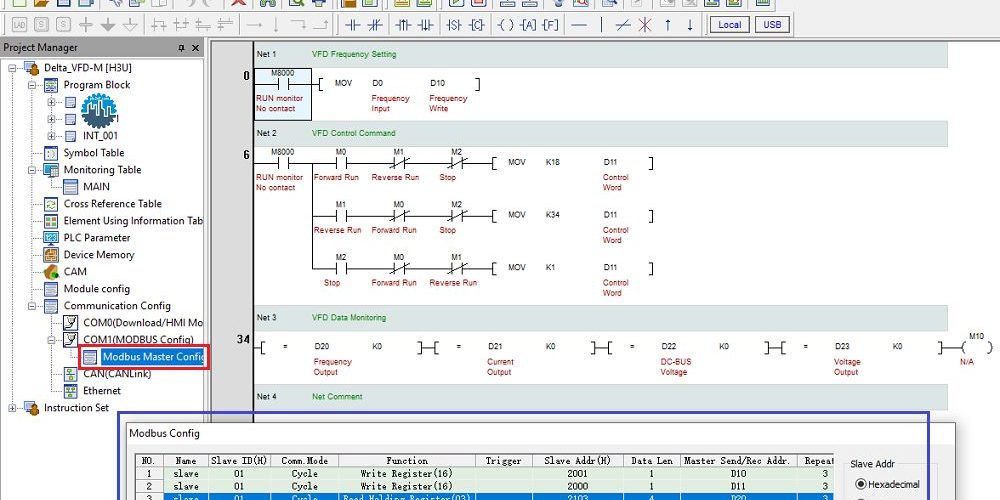Select the Hexadecimal slave address option
This screenshot has width=1000, height=500.
click(861, 484)
